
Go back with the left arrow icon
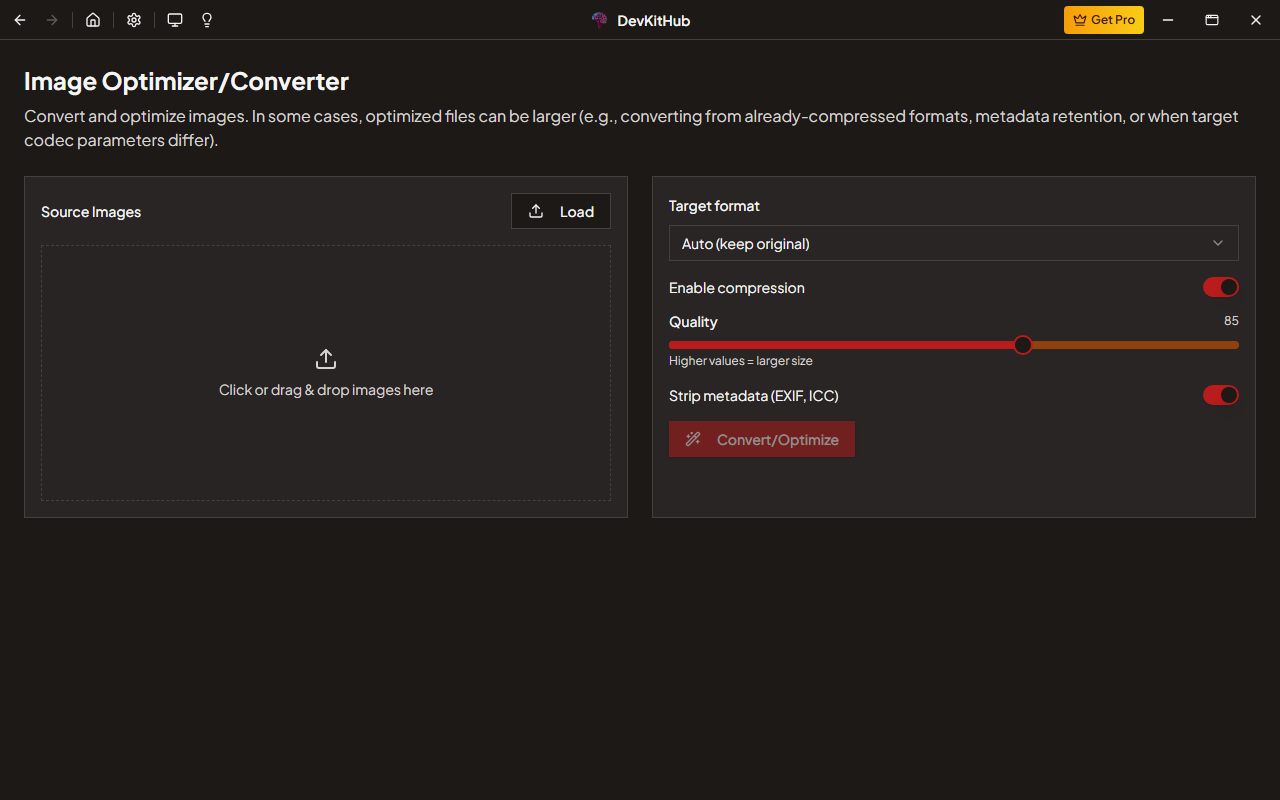[x=20, y=20]
